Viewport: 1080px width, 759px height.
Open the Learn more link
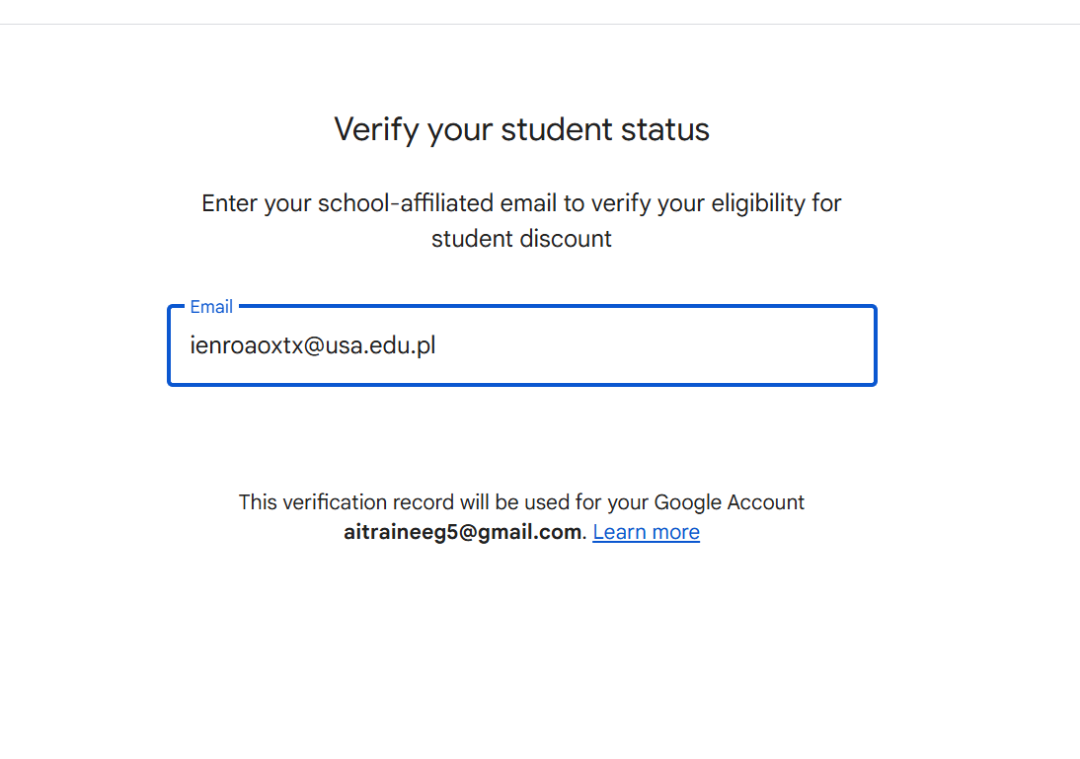646,532
